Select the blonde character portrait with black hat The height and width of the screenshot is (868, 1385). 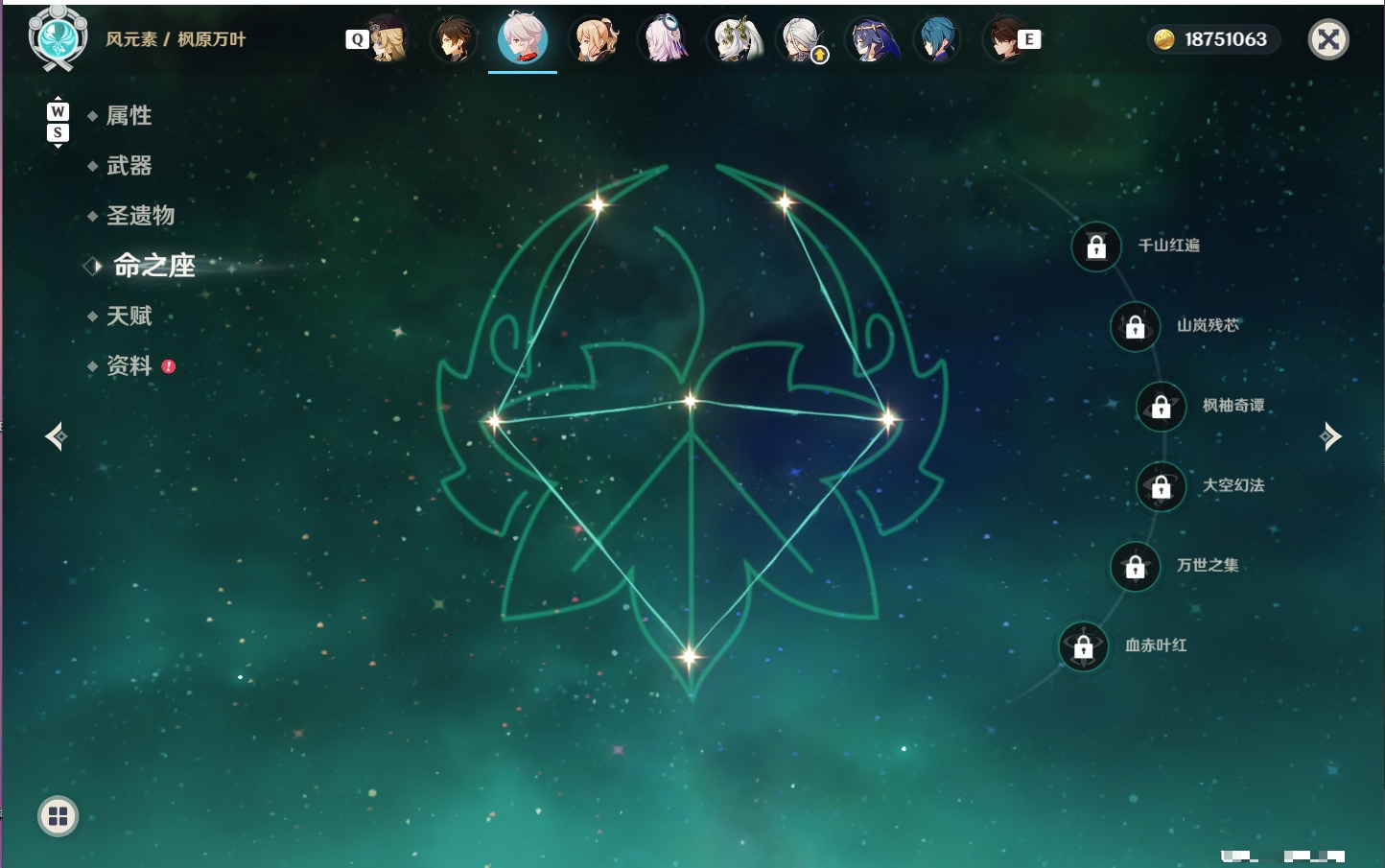[387, 39]
